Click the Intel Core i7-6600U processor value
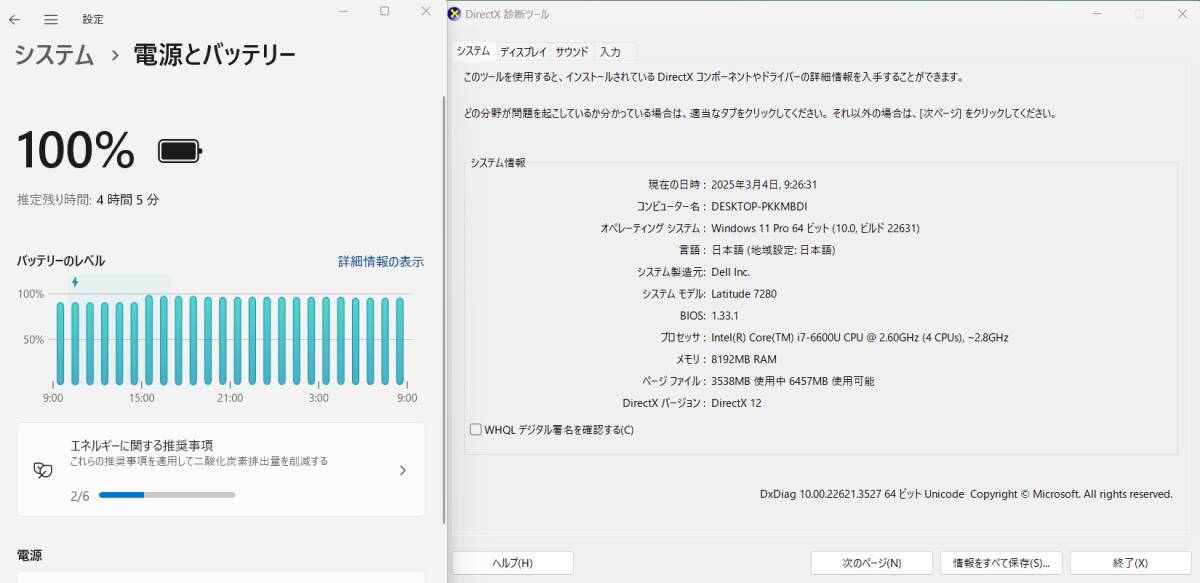1200x583 pixels. click(860, 338)
